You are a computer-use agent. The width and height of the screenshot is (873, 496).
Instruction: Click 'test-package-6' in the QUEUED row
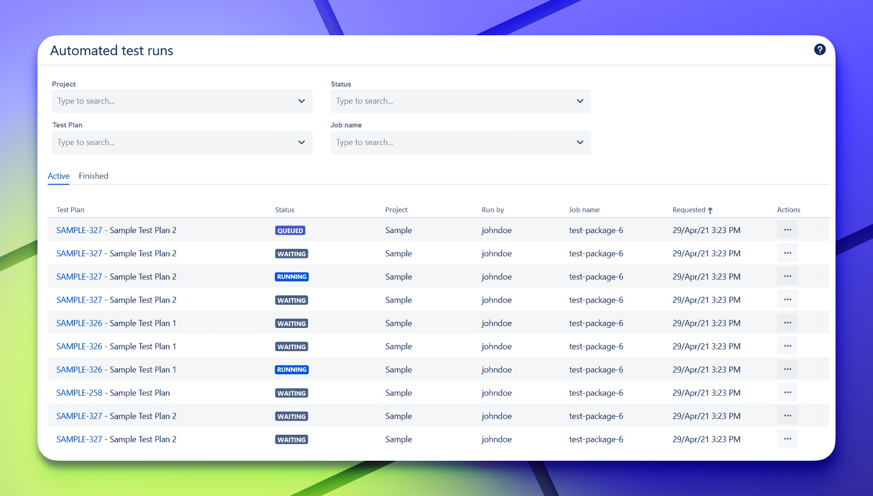(x=596, y=230)
